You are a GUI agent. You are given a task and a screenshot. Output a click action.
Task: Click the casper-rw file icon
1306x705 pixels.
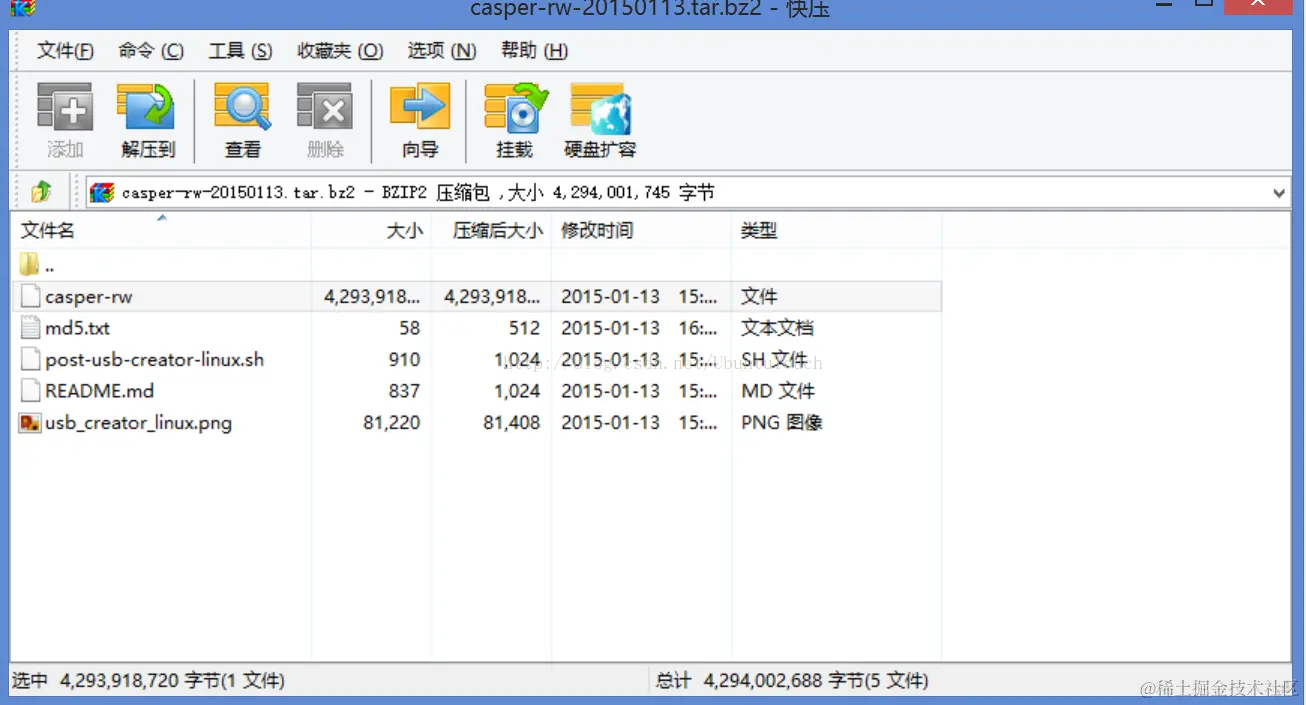(30, 296)
